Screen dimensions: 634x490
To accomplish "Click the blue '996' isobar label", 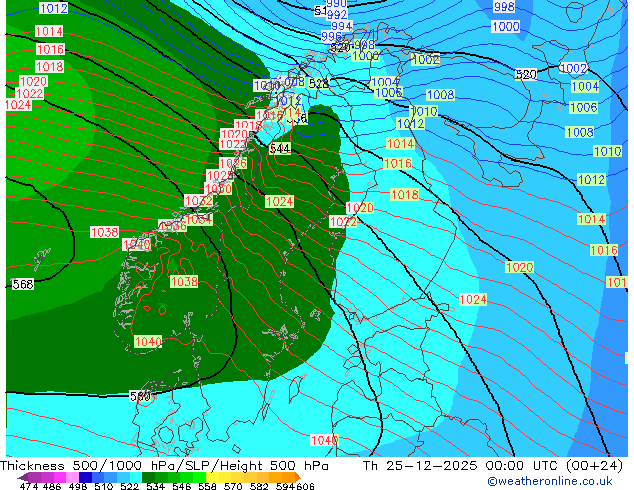I will (332, 36).
